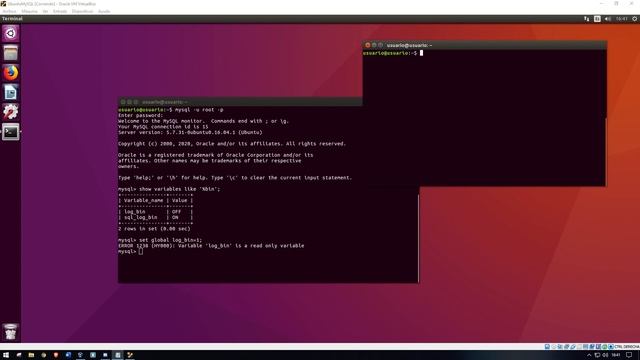This screenshot has height=360, width=640.
Task: Click the VirtualBox icon in window title bar
Action: pyautogui.click(x=3, y=4)
